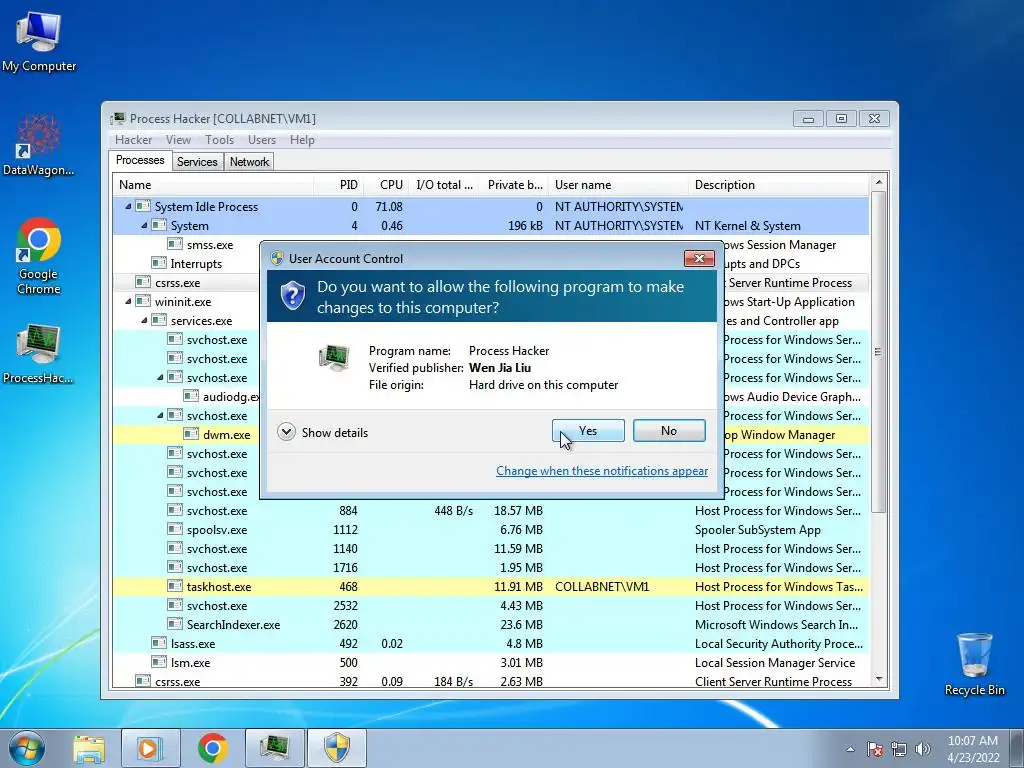Collapse the System process tree node

coord(144,225)
